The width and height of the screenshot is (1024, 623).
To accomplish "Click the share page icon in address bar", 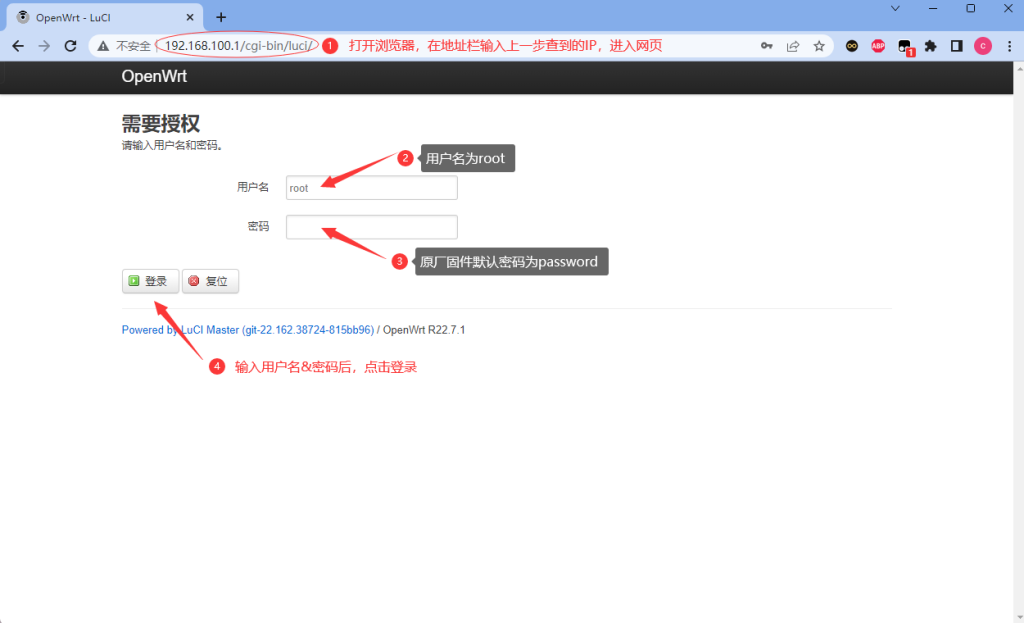I will pyautogui.click(x=793, y=46).
